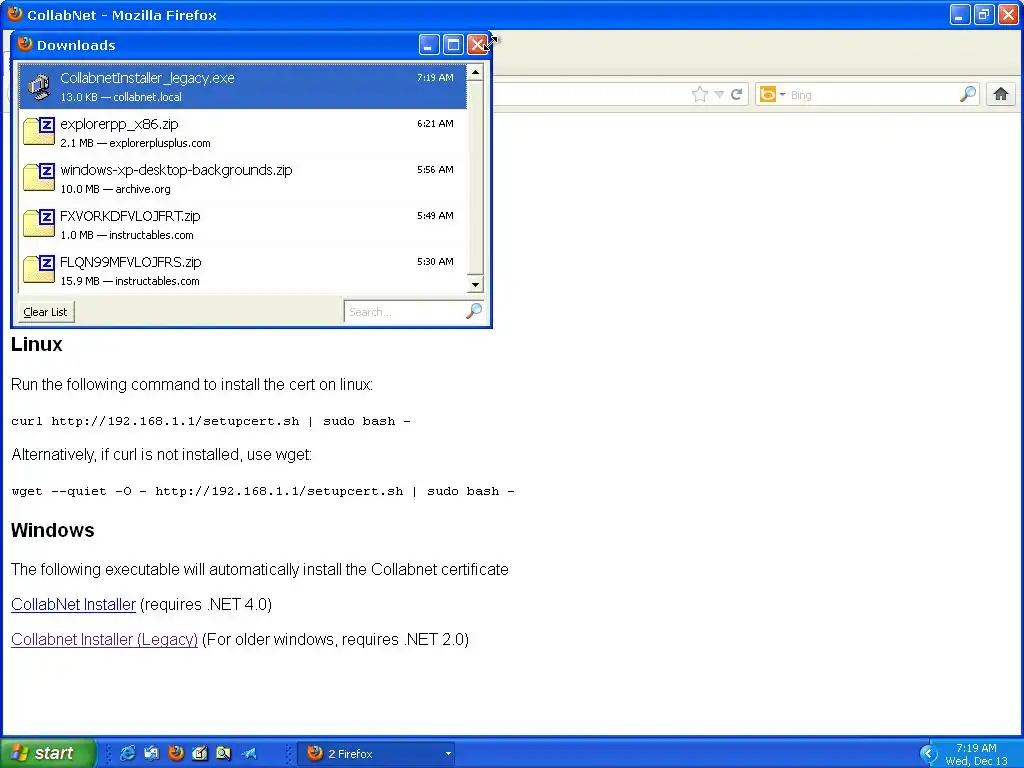Open the notepad-style Quick Launch icon
This screenshot has height=768, width=1024.
coord(200,753)
